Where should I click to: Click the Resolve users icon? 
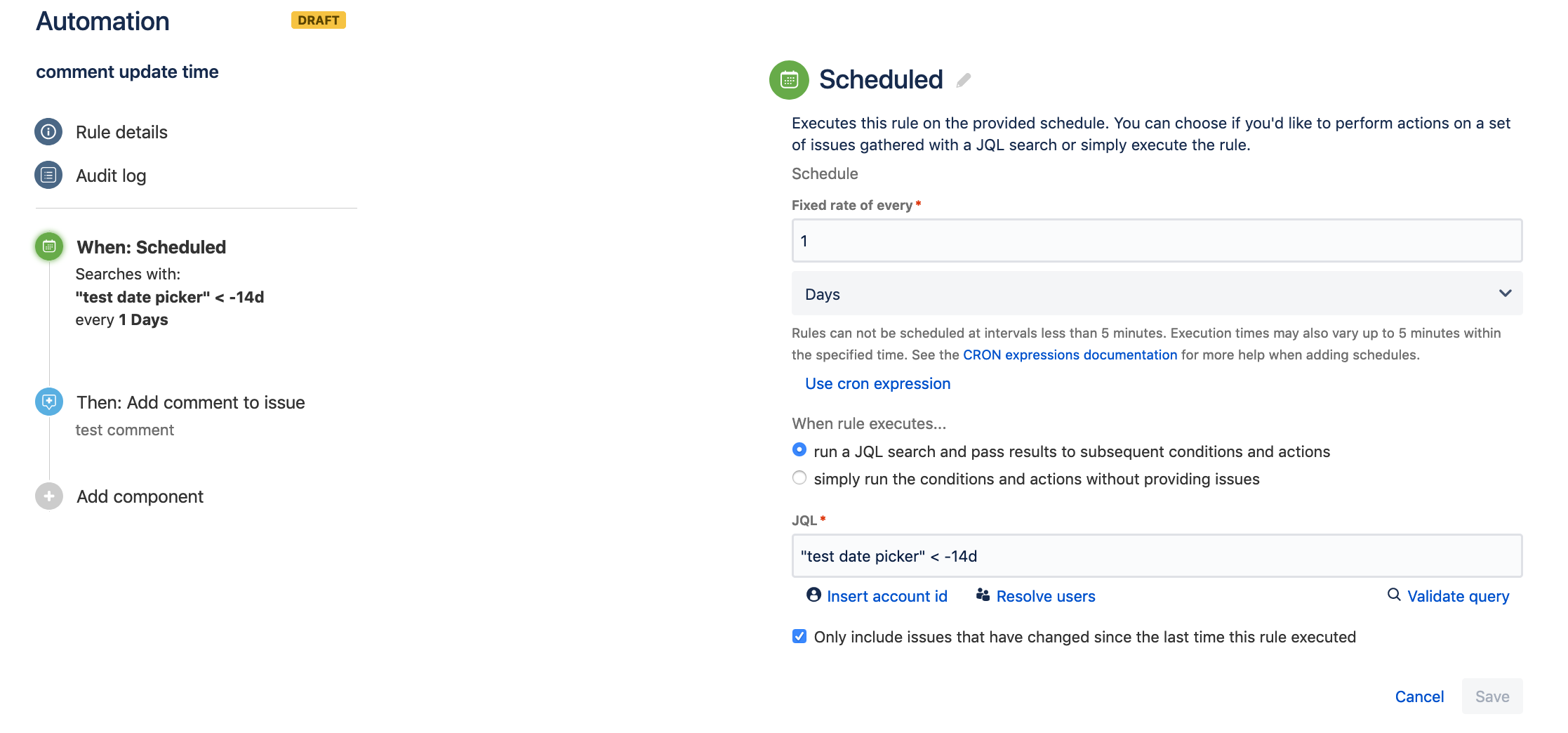pos(981,595)
